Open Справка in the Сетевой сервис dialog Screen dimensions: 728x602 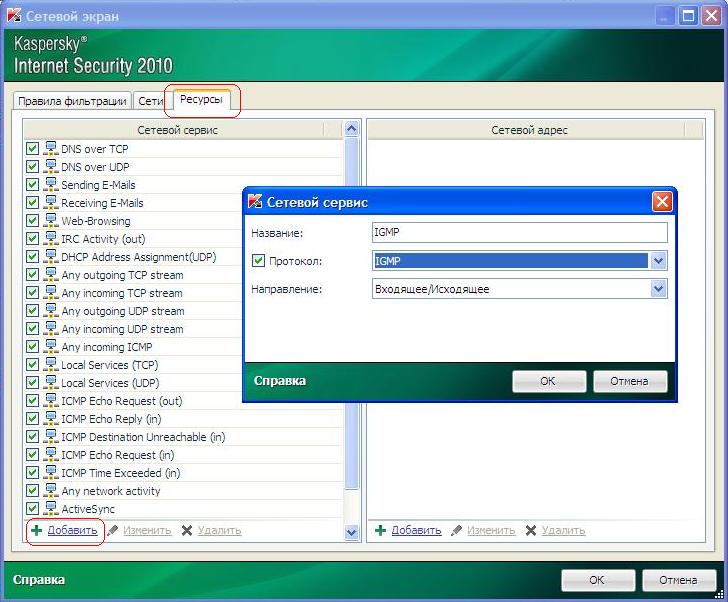pos(280,381)
